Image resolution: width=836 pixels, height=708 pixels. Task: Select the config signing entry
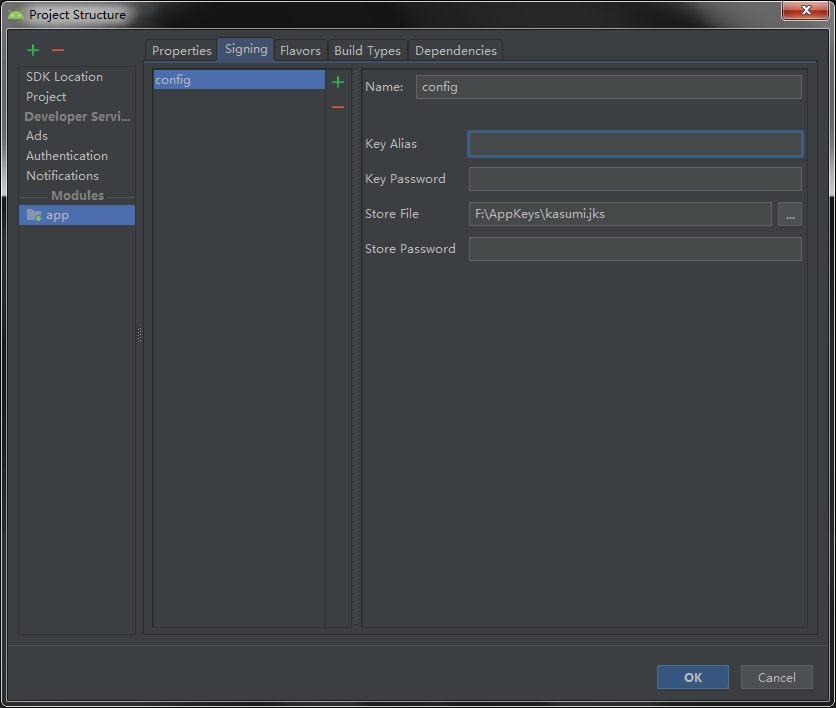point(238,79)
